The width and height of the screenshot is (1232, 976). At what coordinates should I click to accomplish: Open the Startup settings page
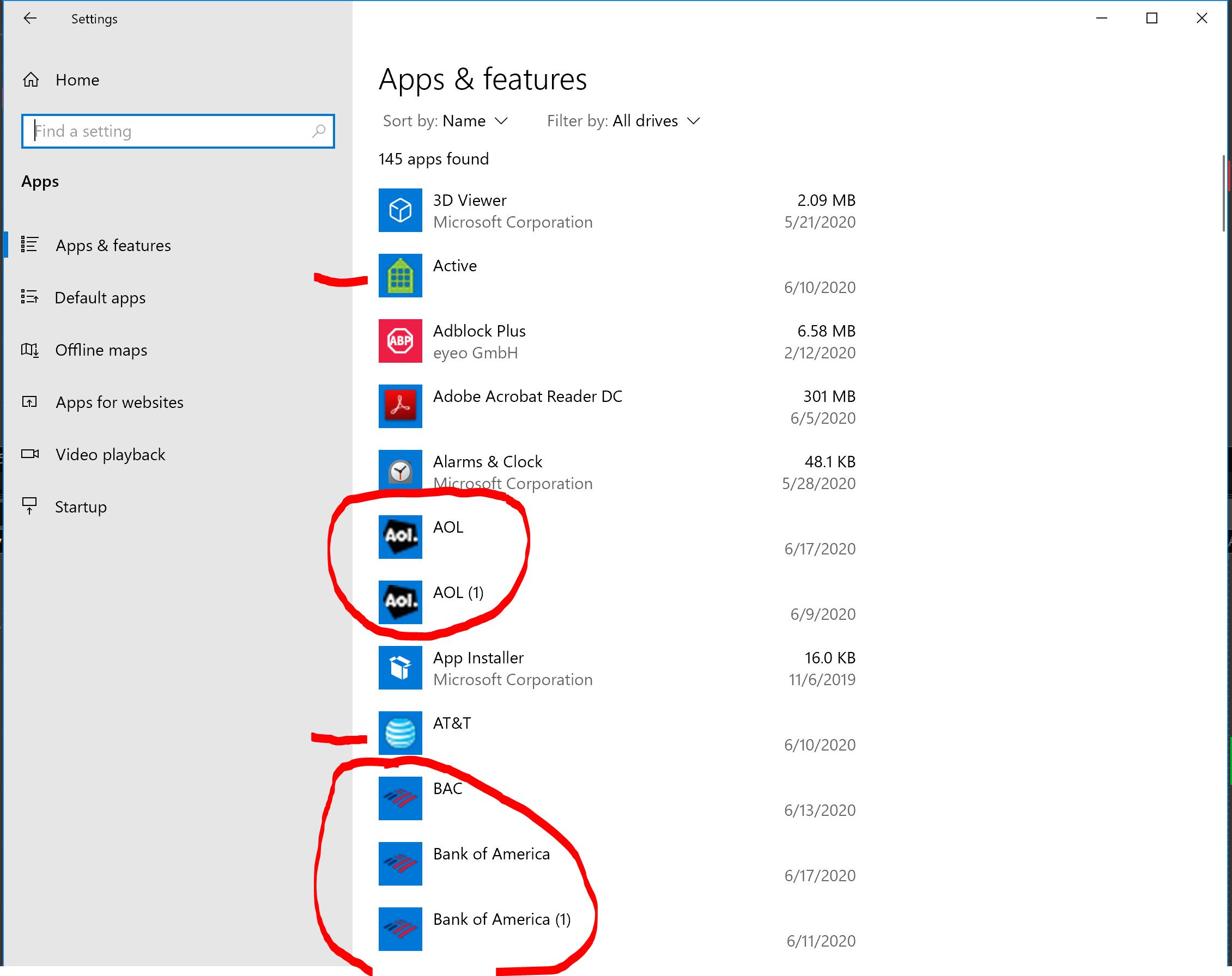pyautogui.click(x=81, y=507)
